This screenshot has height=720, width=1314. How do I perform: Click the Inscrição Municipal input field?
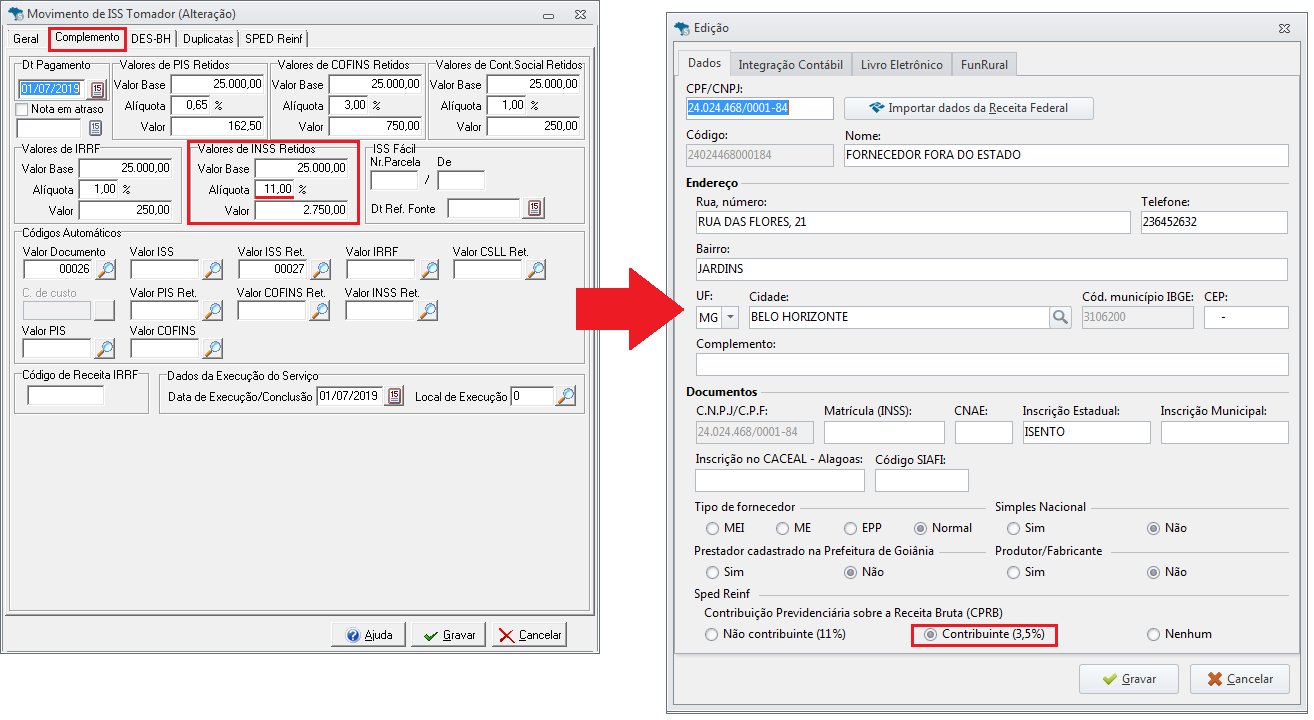pyautogui.click(x=1224, y=432)
